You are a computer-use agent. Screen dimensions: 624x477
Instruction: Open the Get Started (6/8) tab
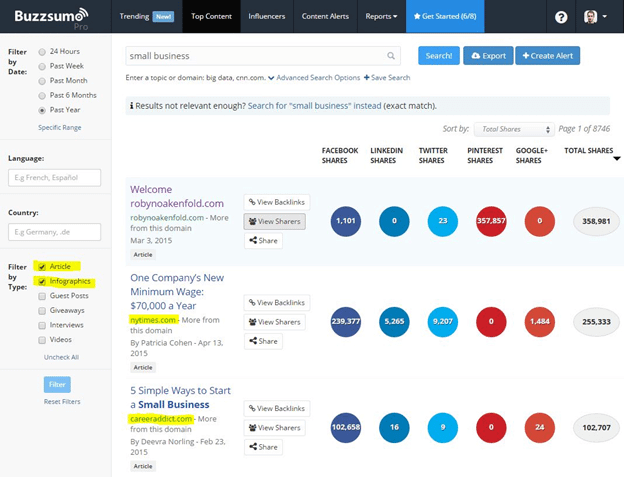445,16
